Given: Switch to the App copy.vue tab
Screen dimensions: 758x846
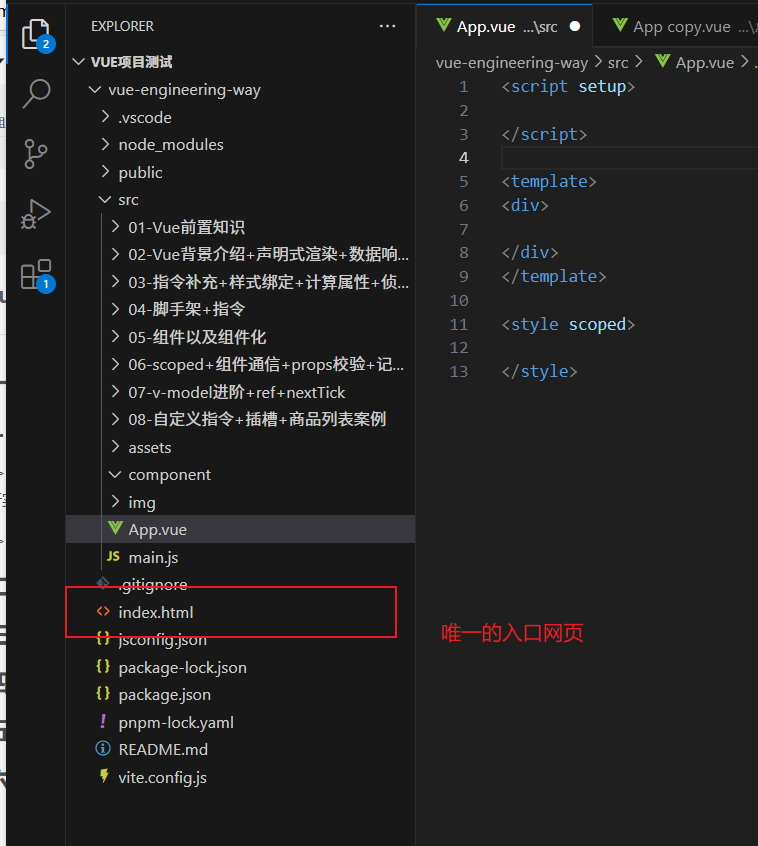Looking at the screenshot, I should 676,26.
